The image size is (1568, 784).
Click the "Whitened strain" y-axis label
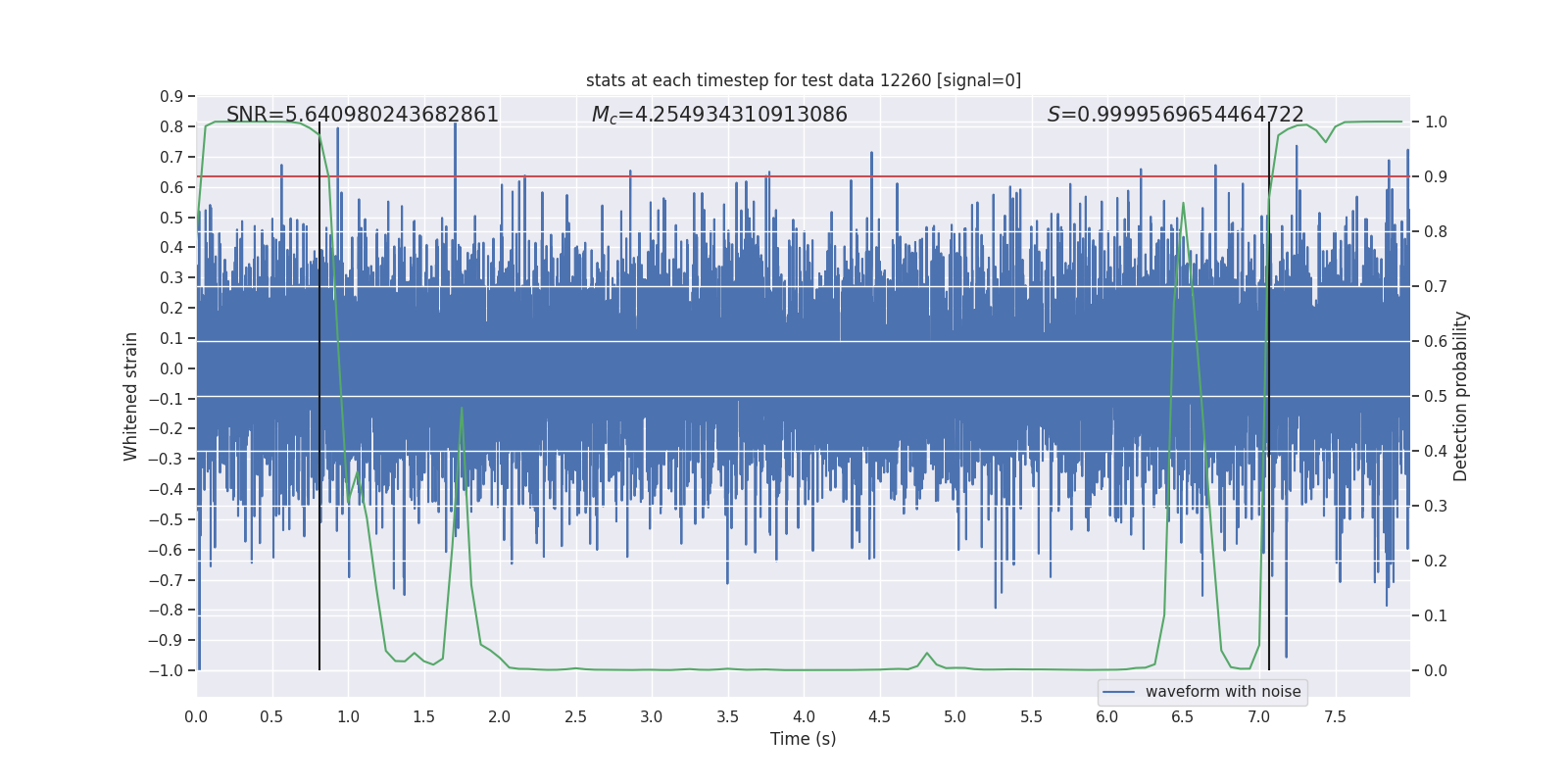click(x=131, y=396)
